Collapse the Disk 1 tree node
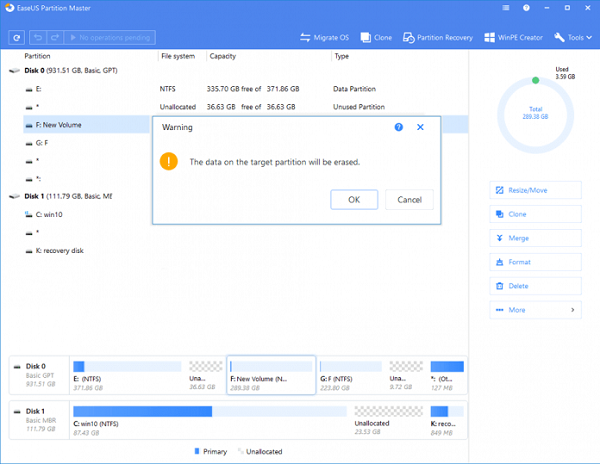Screen dimensions: 600x464 [x=13, y=196]
